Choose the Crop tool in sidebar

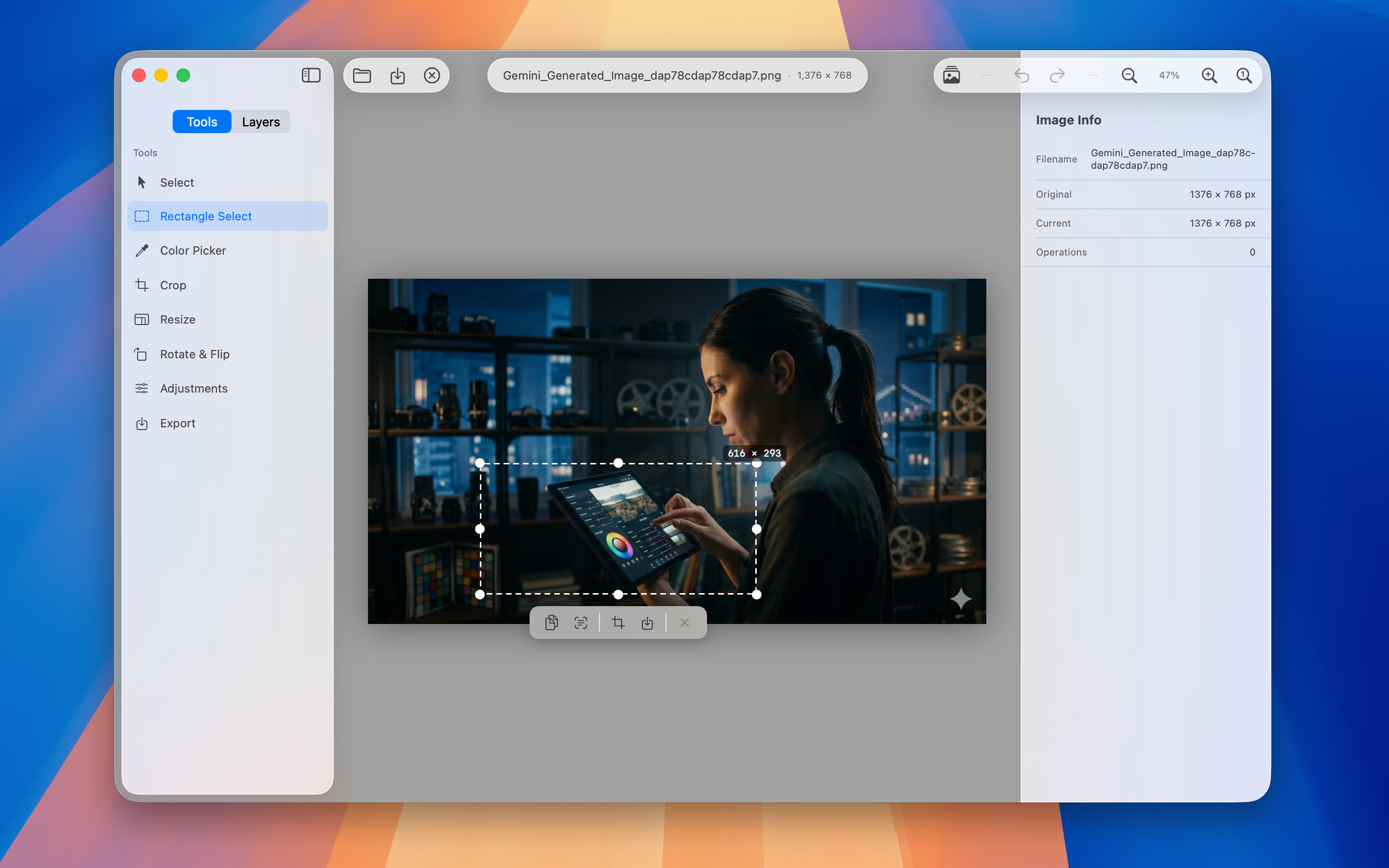pos(227,285)
